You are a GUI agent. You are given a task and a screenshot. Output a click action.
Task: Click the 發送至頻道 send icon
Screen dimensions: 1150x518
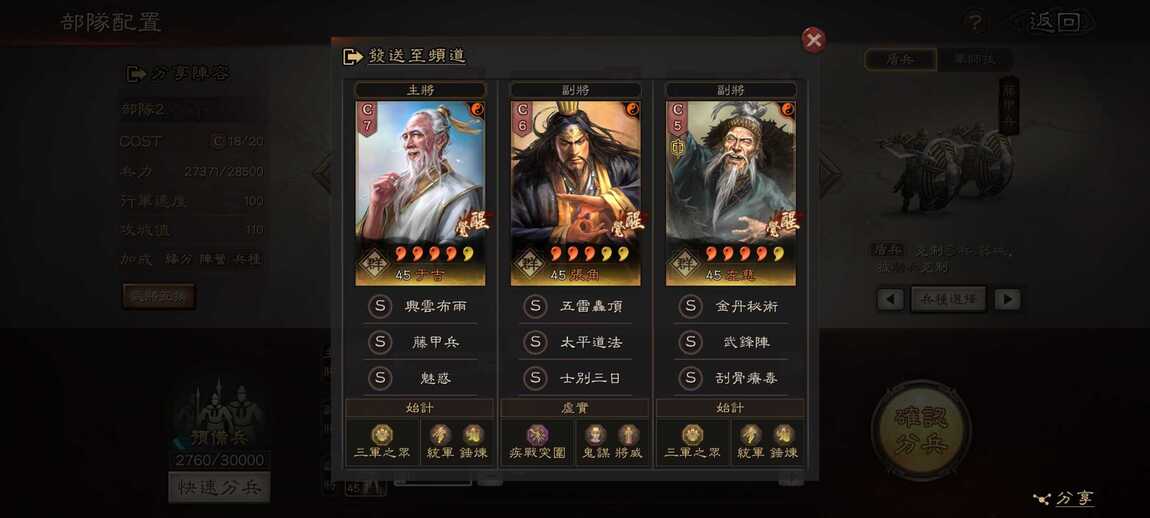353,56
